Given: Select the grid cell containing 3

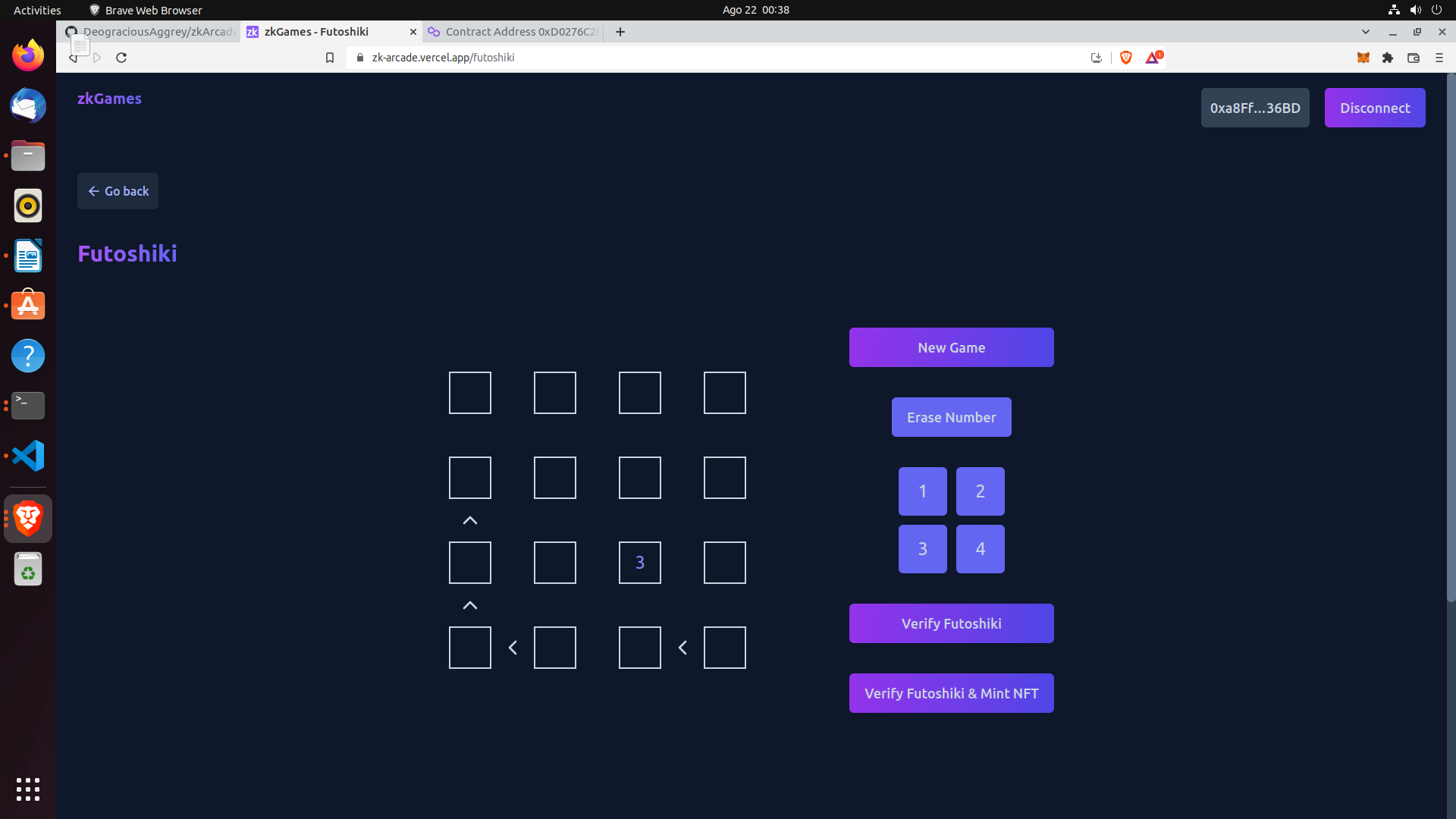Looking at the screenshot, I should [x=640, y=562].
